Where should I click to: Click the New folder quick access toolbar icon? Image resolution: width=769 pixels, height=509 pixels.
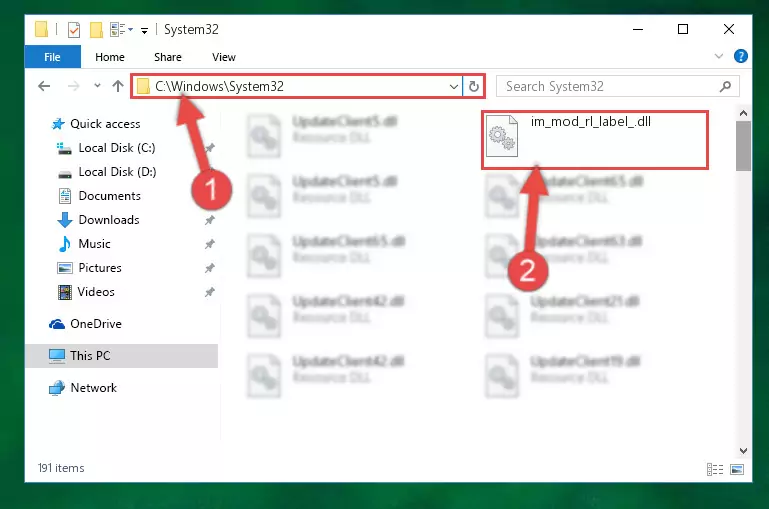[96, 30]
